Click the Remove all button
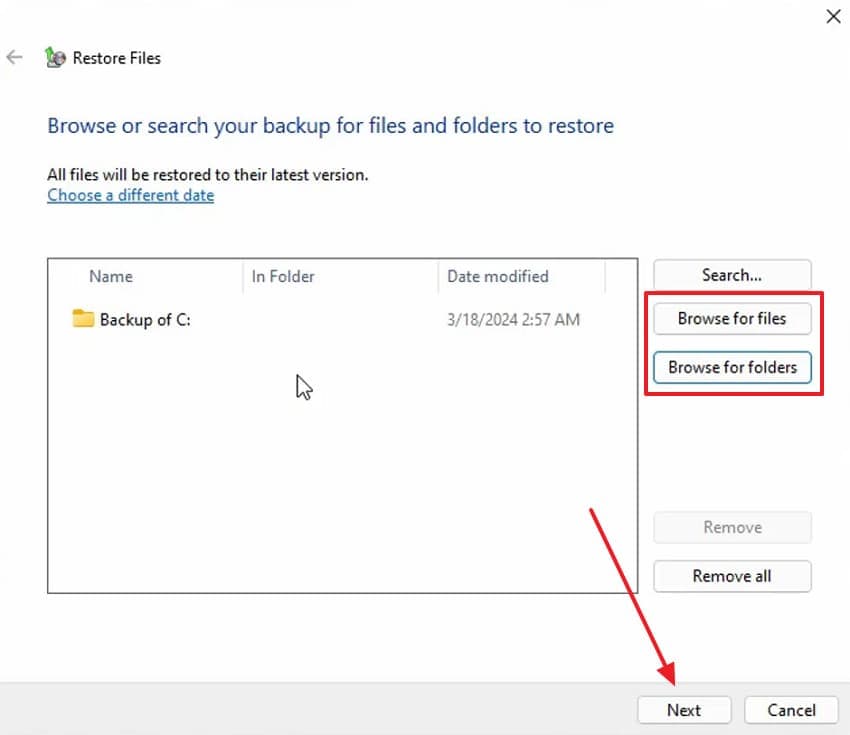Viewport: 850px width, 735px height. (732, 576)
